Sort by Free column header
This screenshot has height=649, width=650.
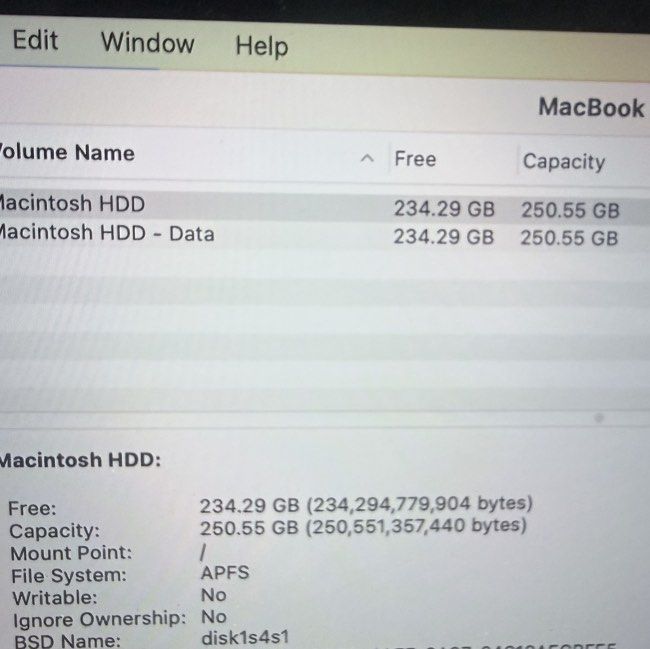415,159
